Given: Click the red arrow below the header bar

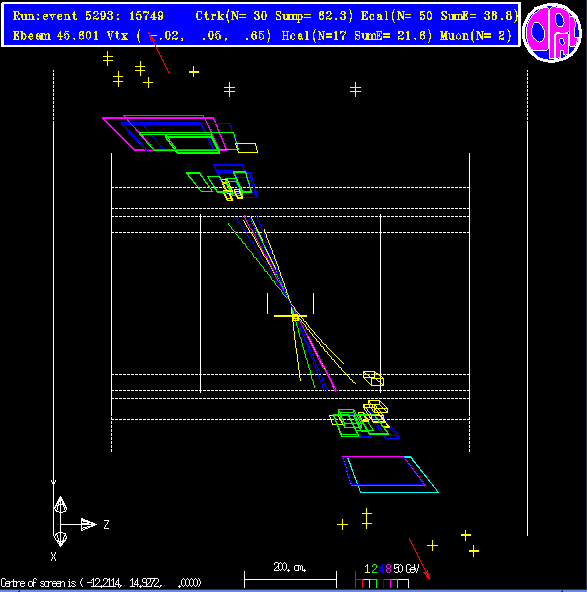Looking at the screenshot, I should click(159, 53).
